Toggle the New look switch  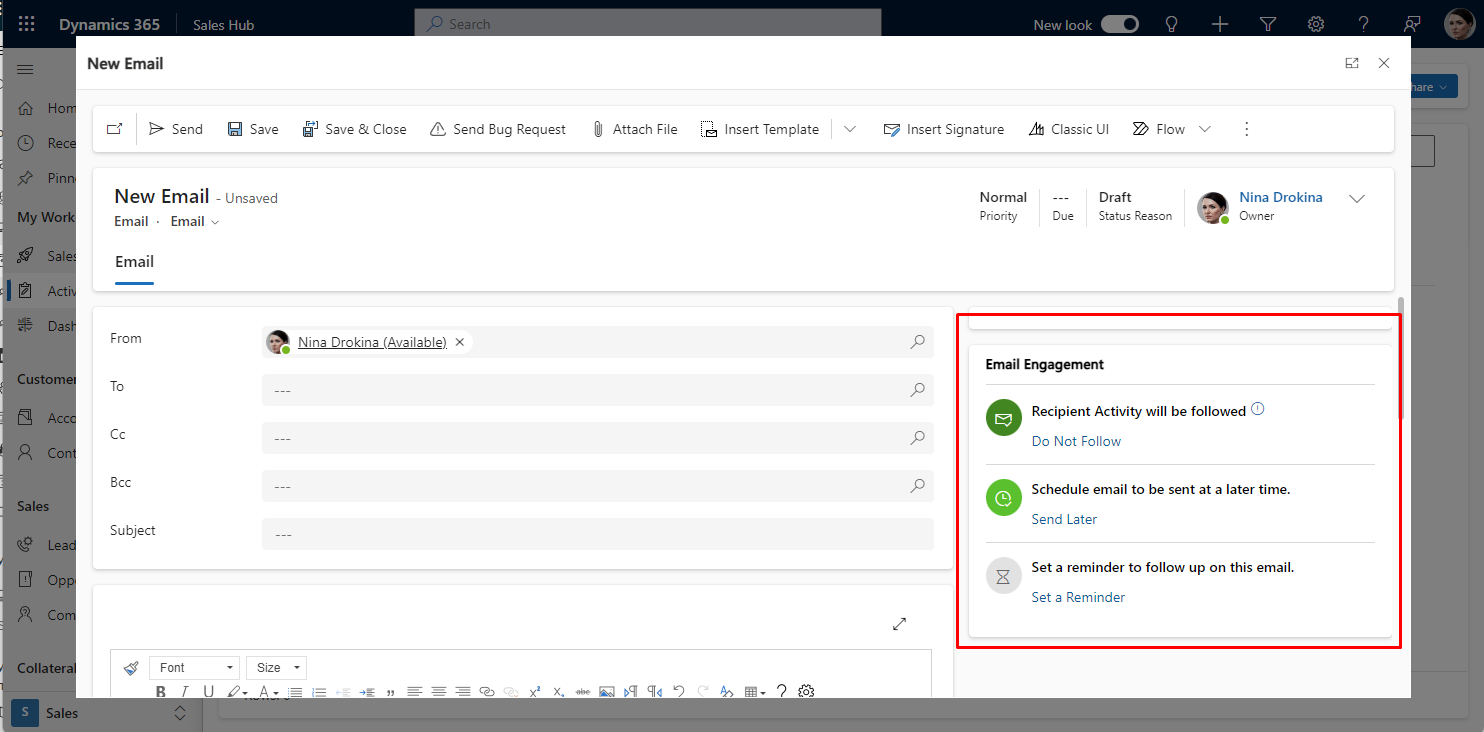[1120, 25]
